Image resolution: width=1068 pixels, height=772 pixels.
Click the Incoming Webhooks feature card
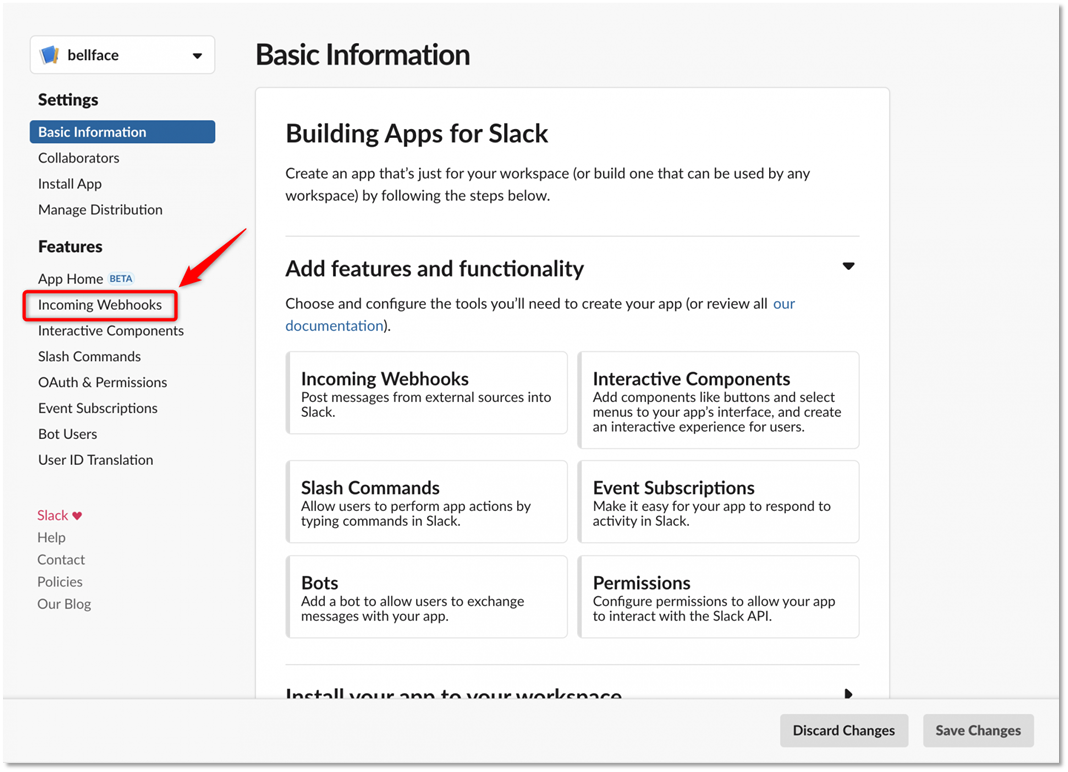(x=426, y=393)
